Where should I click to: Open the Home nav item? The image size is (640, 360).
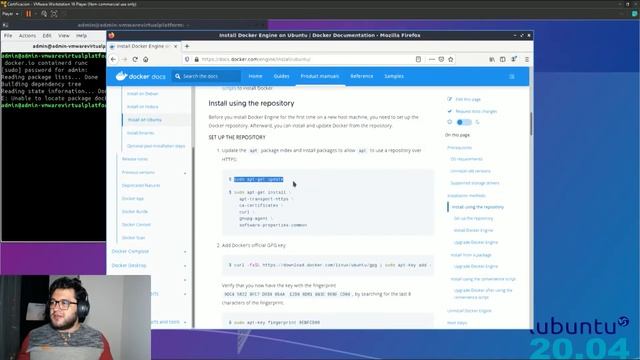[x=255, y=76]
